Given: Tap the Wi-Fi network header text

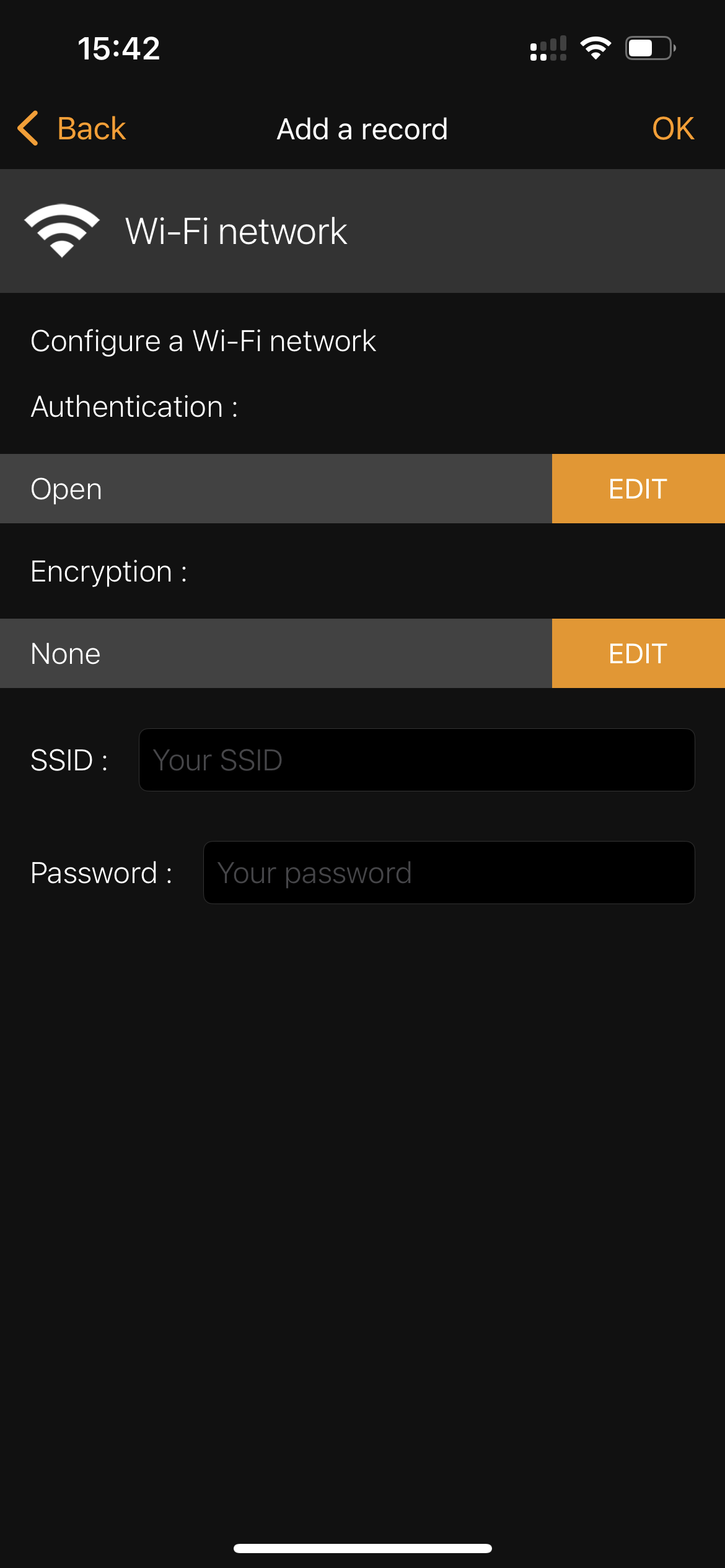Looking at the screenshot, I should [x=236, y=231].
